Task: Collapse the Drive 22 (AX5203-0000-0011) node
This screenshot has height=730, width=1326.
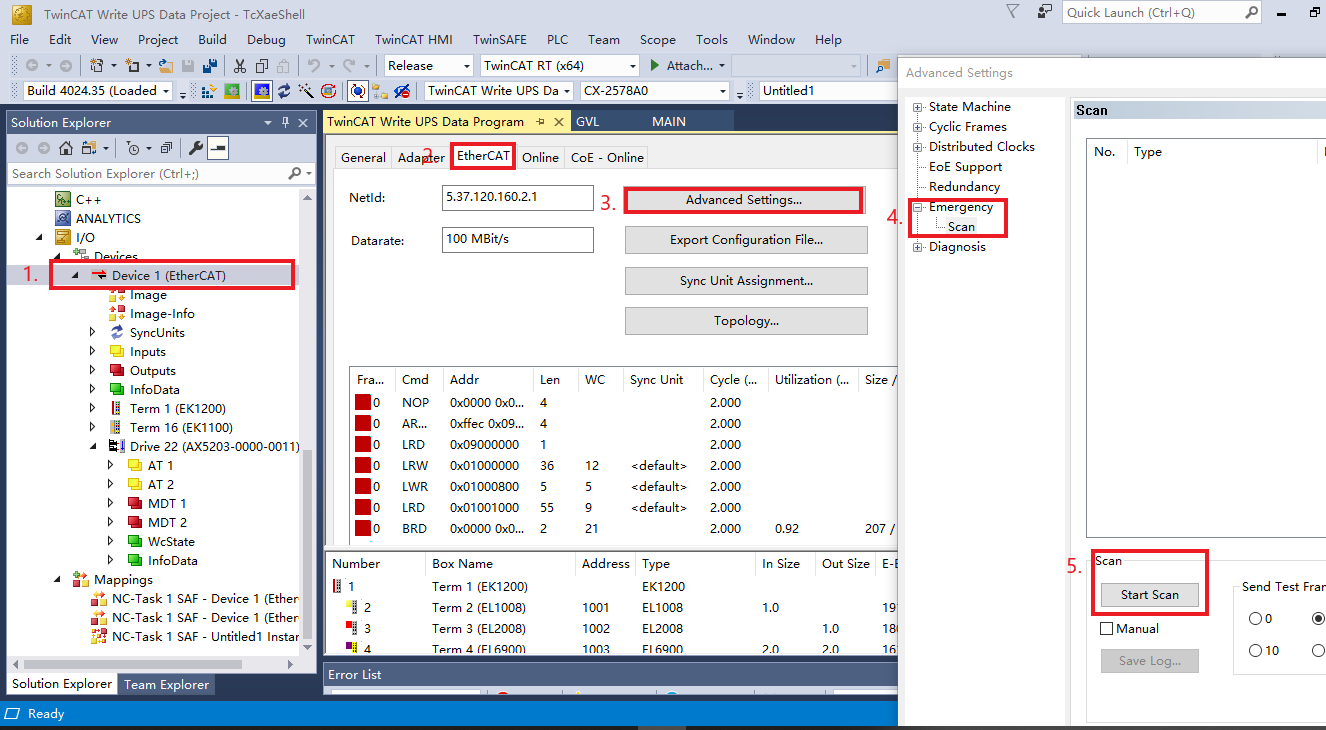Action: (94, 447)
